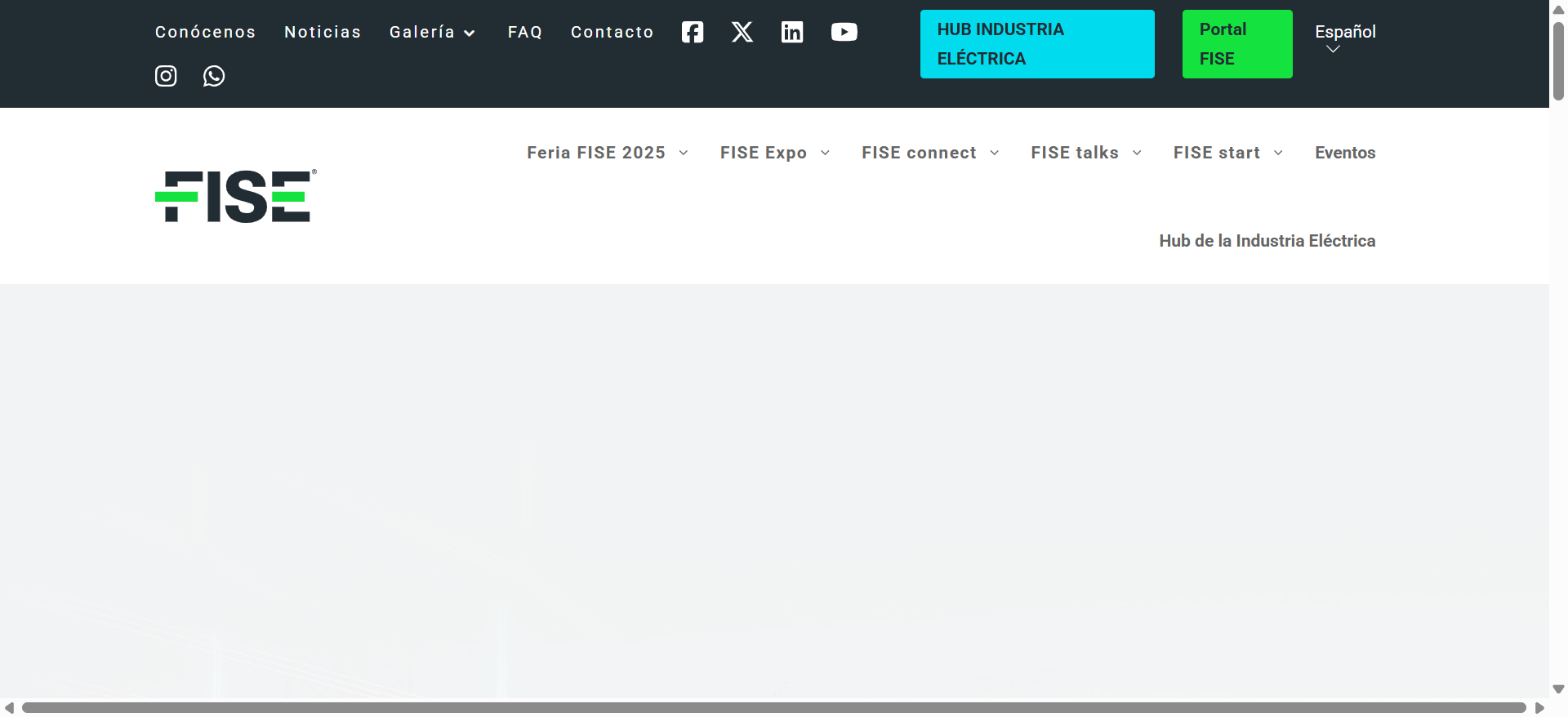The image size is (1568, 717).
Task: Expand the FISE connect menu
Action: (x=930, y=153)
